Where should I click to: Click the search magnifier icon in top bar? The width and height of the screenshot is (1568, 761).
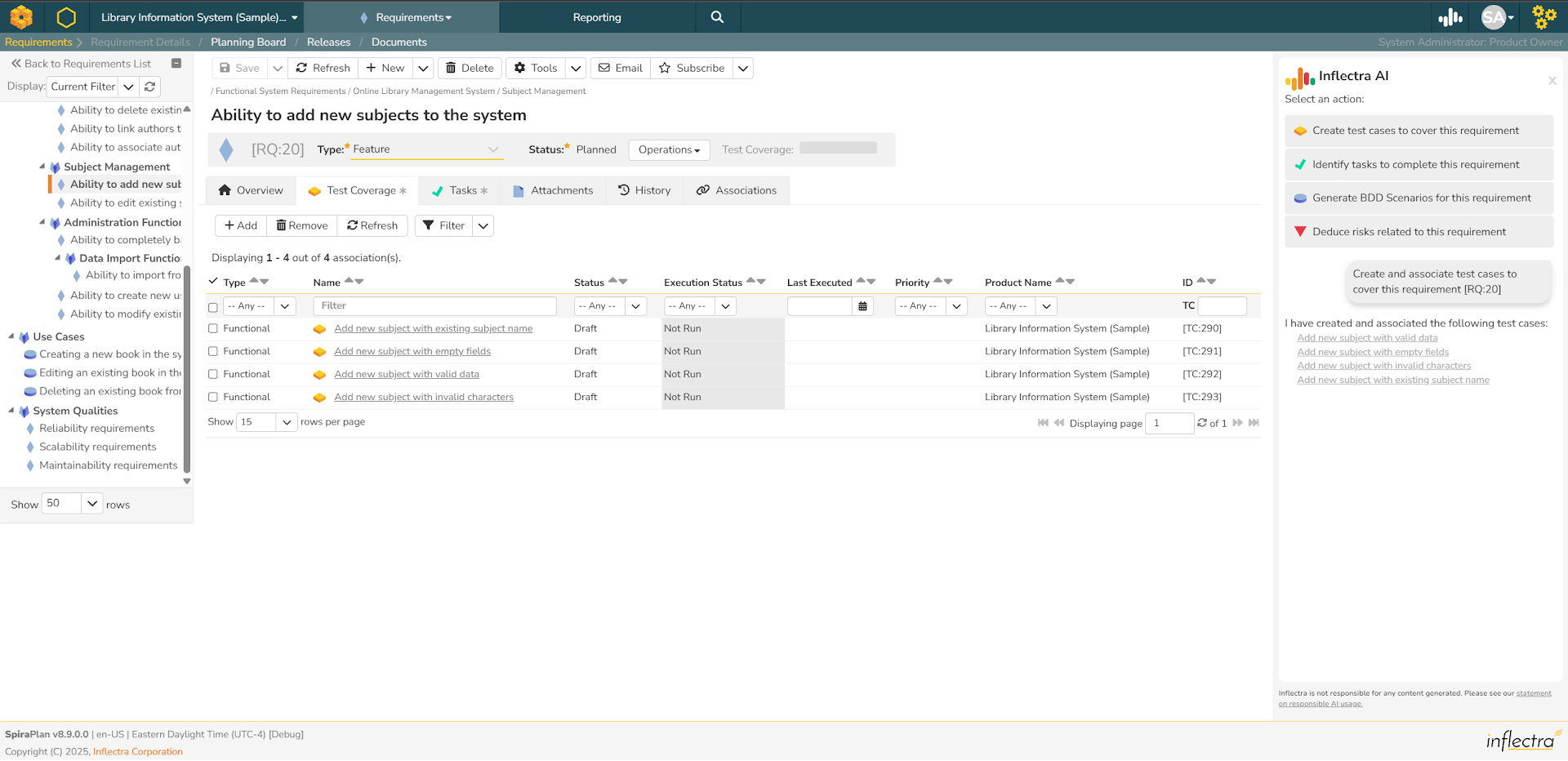point(717,17)
